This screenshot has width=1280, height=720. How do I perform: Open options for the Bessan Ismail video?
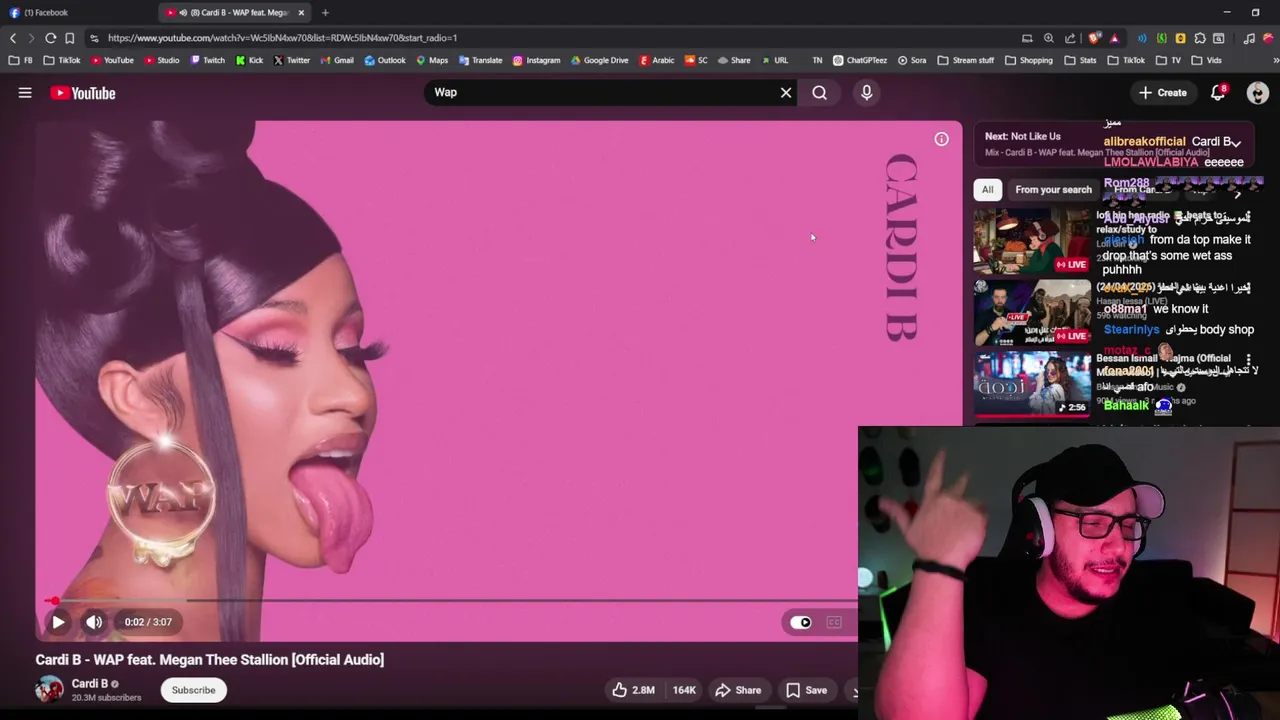(x=1248, y=359)
